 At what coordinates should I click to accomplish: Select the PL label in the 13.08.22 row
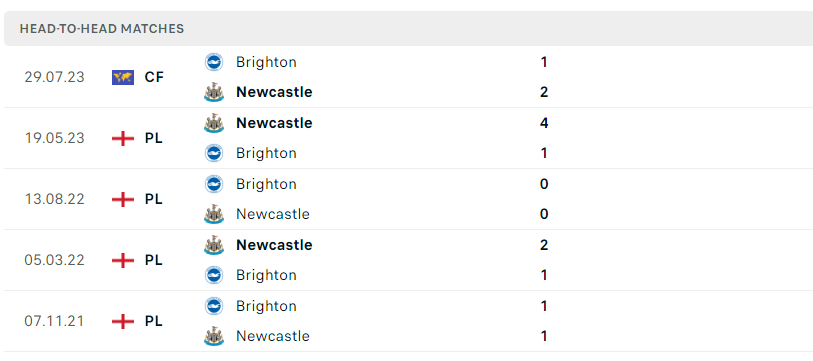[x=153, y=199]
